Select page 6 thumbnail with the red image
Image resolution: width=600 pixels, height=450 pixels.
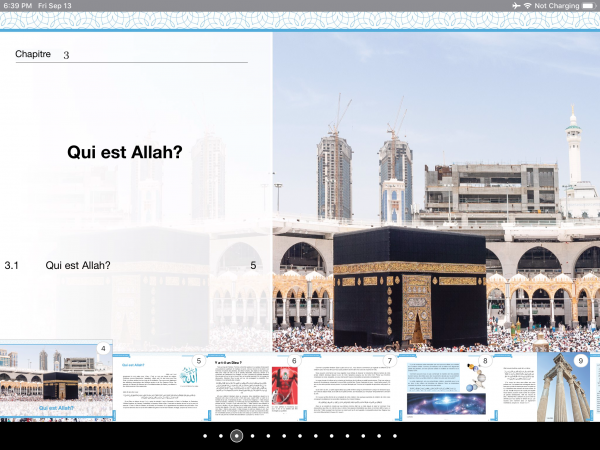click(256, 388)
